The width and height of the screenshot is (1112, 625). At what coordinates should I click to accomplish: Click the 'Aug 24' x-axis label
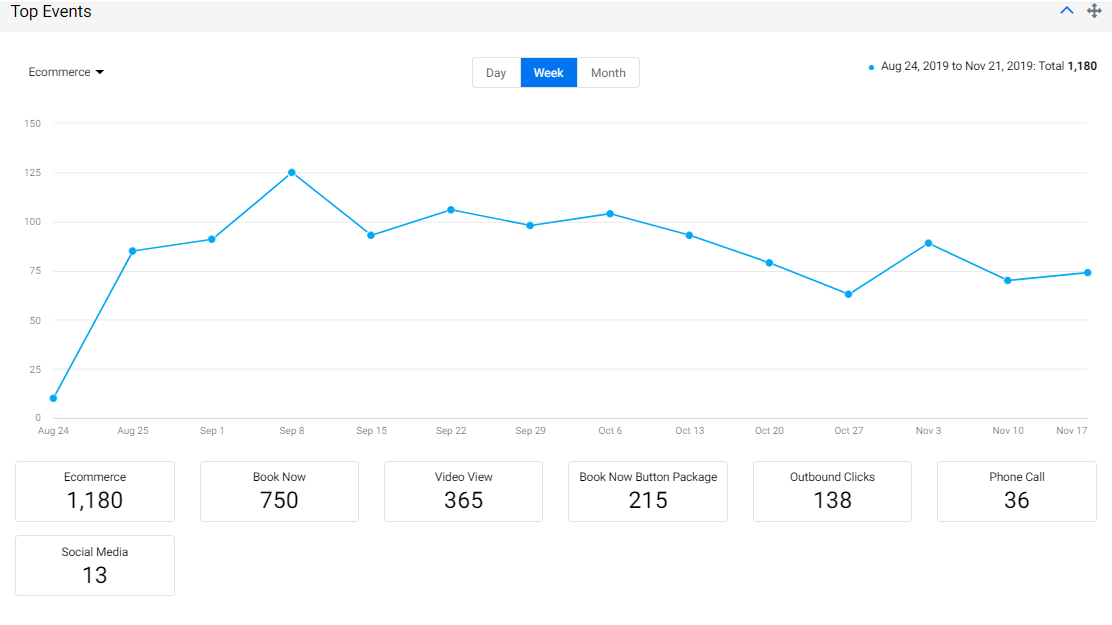(53, 431)
